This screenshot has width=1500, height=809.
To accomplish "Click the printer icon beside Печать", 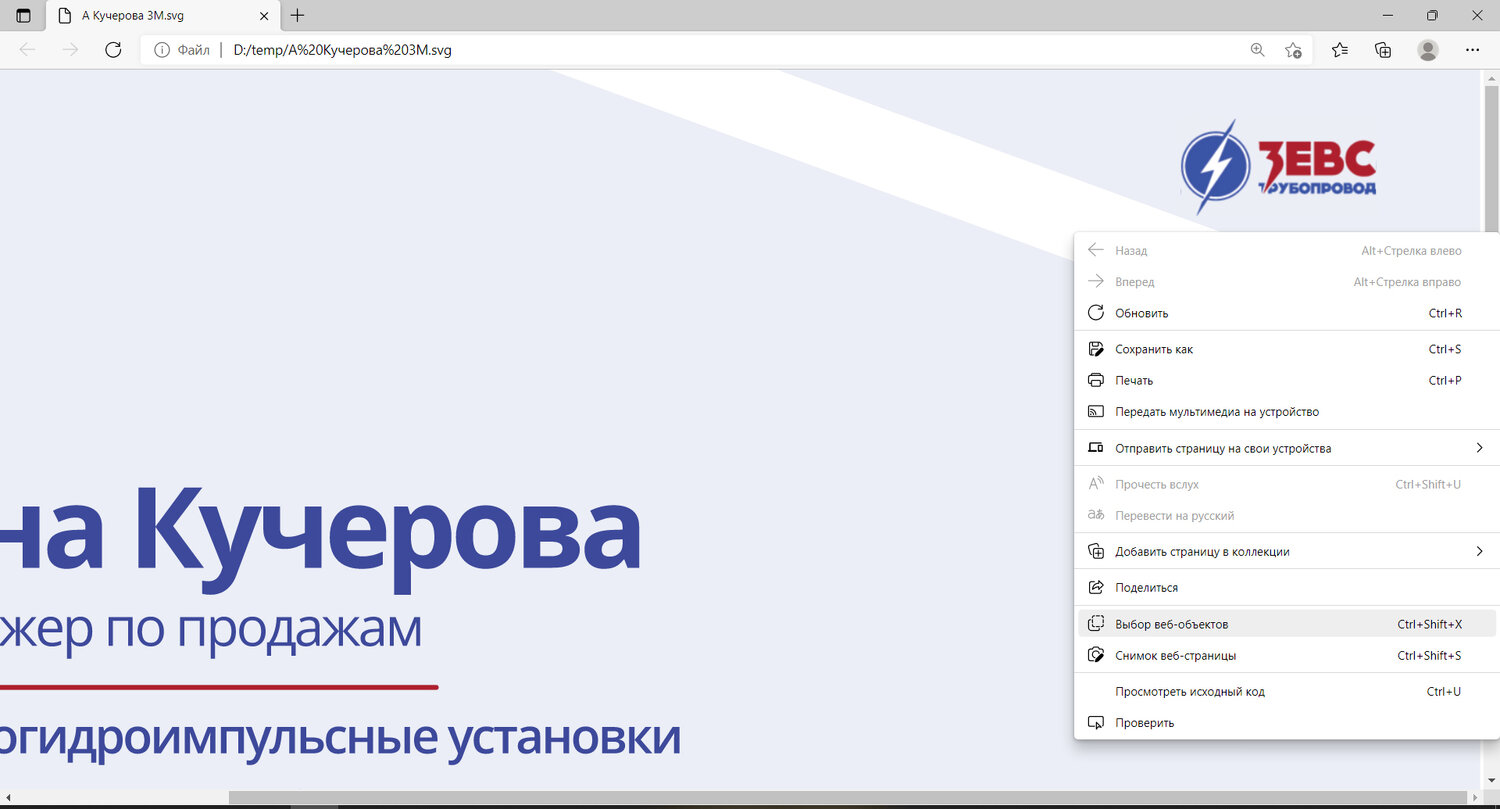I will coord(1095,380).
